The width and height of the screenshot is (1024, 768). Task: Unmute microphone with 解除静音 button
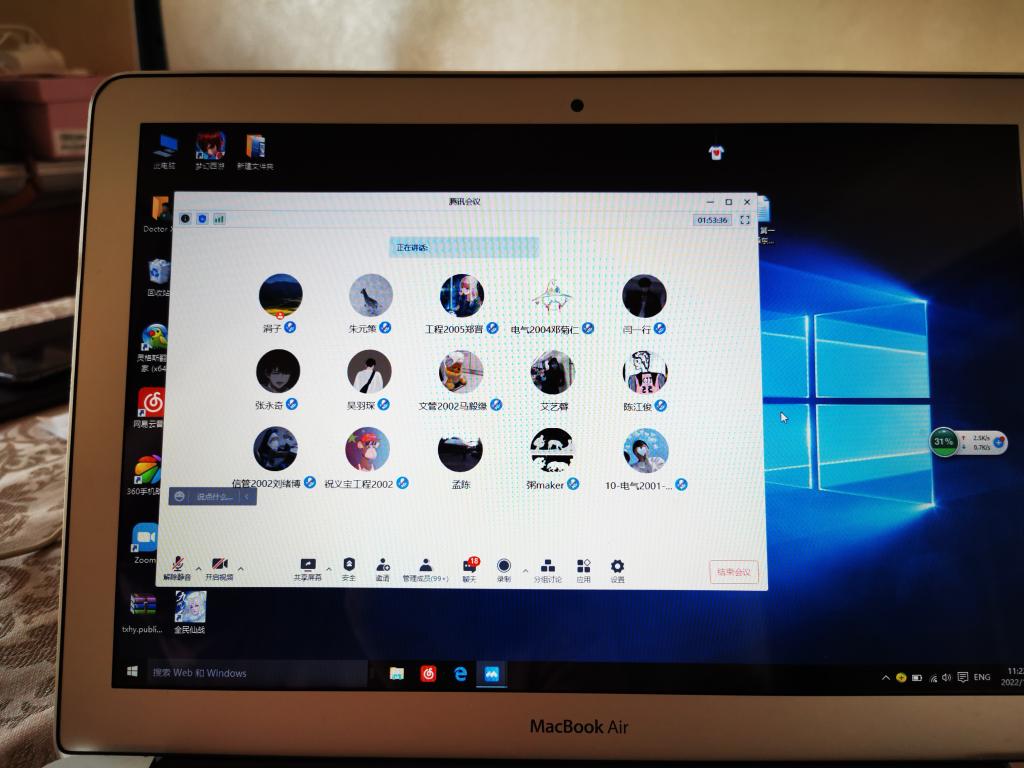177,568
